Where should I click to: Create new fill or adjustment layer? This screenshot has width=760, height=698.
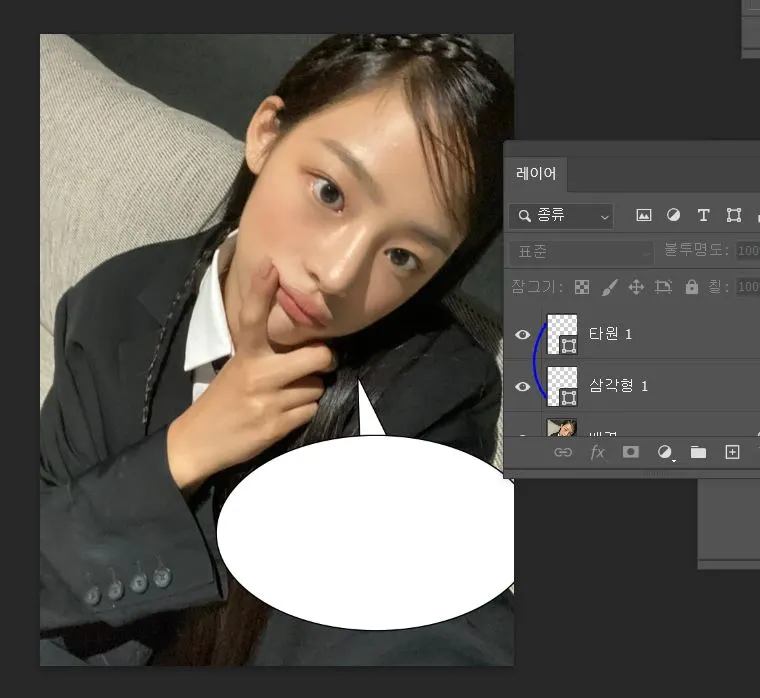point(665,453)
